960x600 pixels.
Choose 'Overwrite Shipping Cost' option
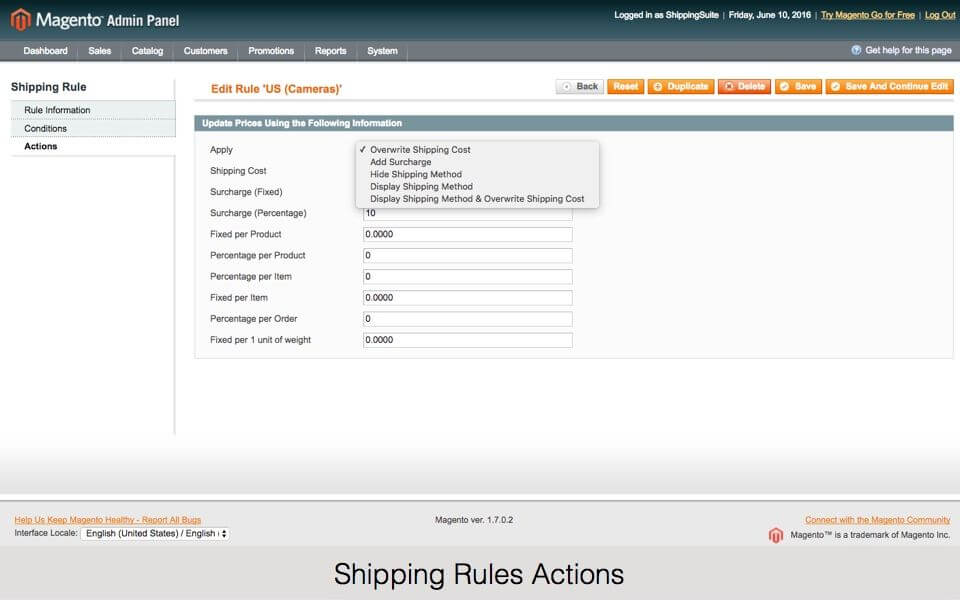pyautogui.click(x=477, y=149)
